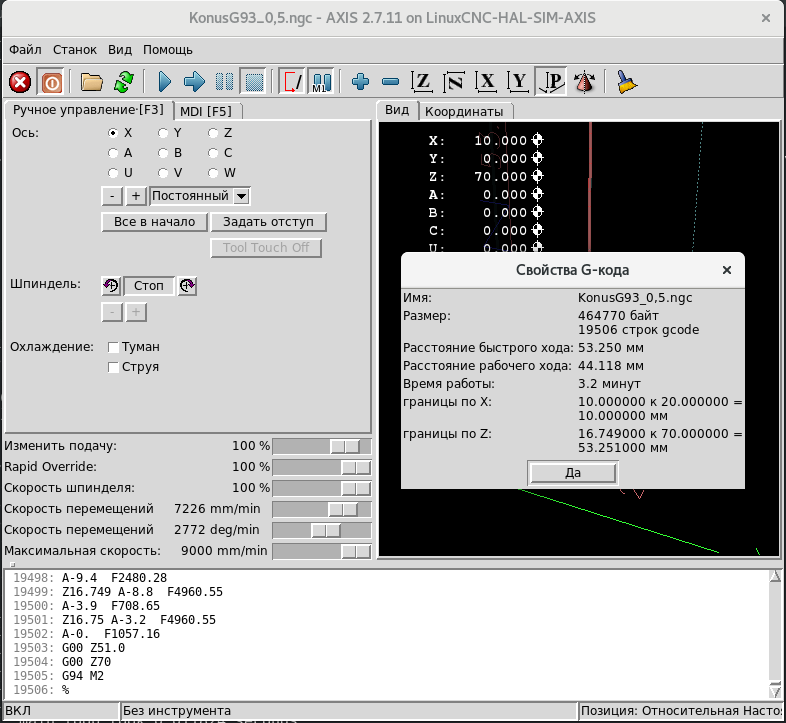This screenshot has height=723, width=786.
Task: Click Да to close G-code properties
Action: tap(573, 473)
